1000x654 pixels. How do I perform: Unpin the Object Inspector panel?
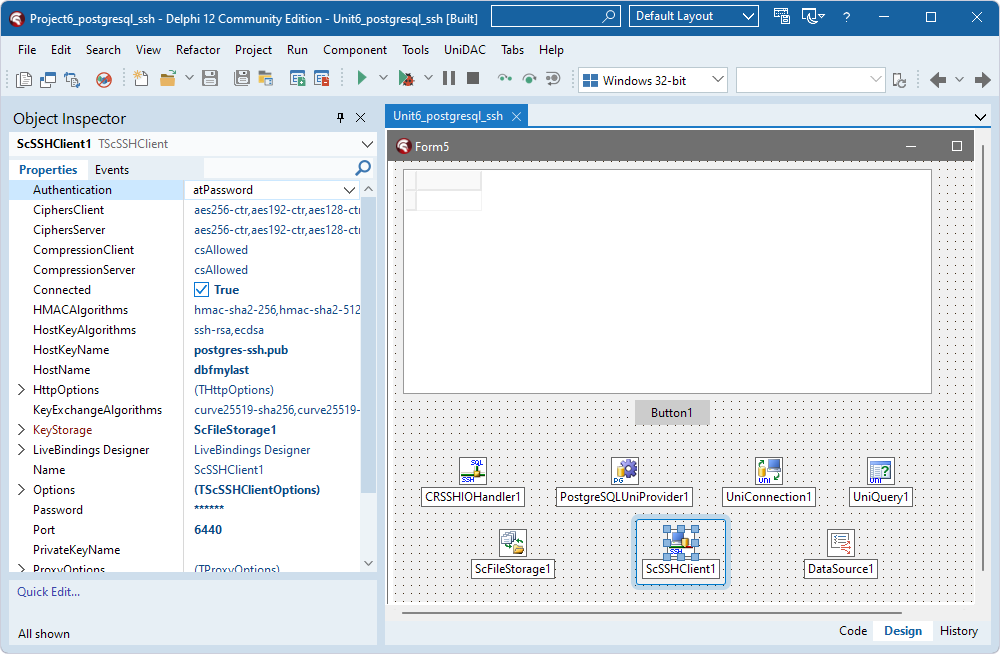click(340, 117)
